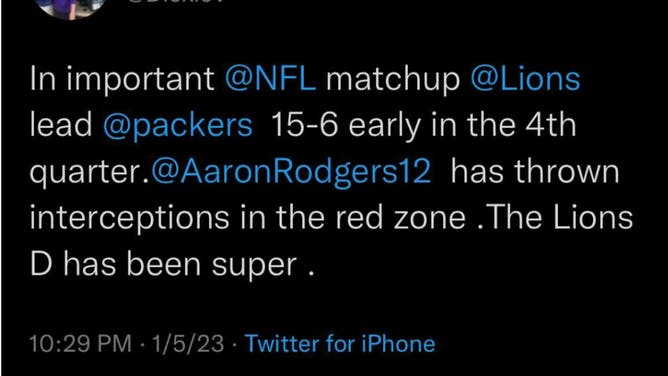Image resolution: width=668 pixels, height=376 pixels.
Task: Open the tweet author's profile avatar
Action: pyautogui.click(x=70, y=8)
